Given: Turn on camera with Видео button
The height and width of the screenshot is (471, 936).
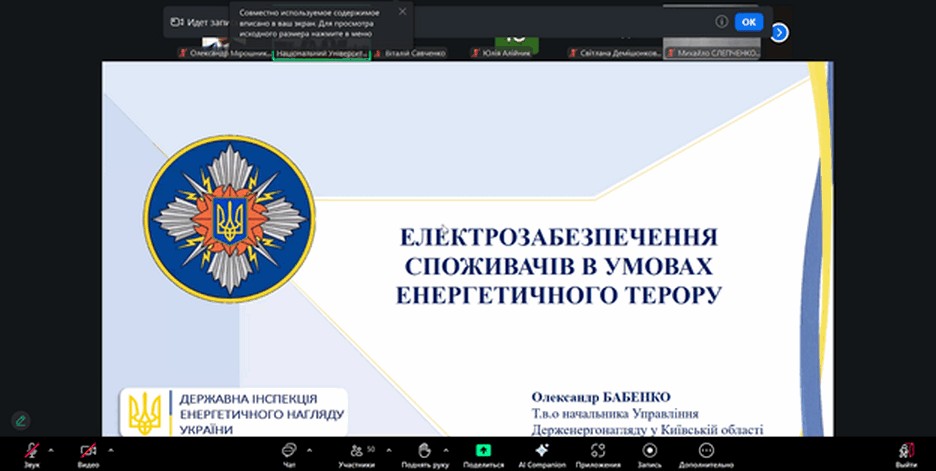Looking at the screenshot, I should (x=88, y=453).
